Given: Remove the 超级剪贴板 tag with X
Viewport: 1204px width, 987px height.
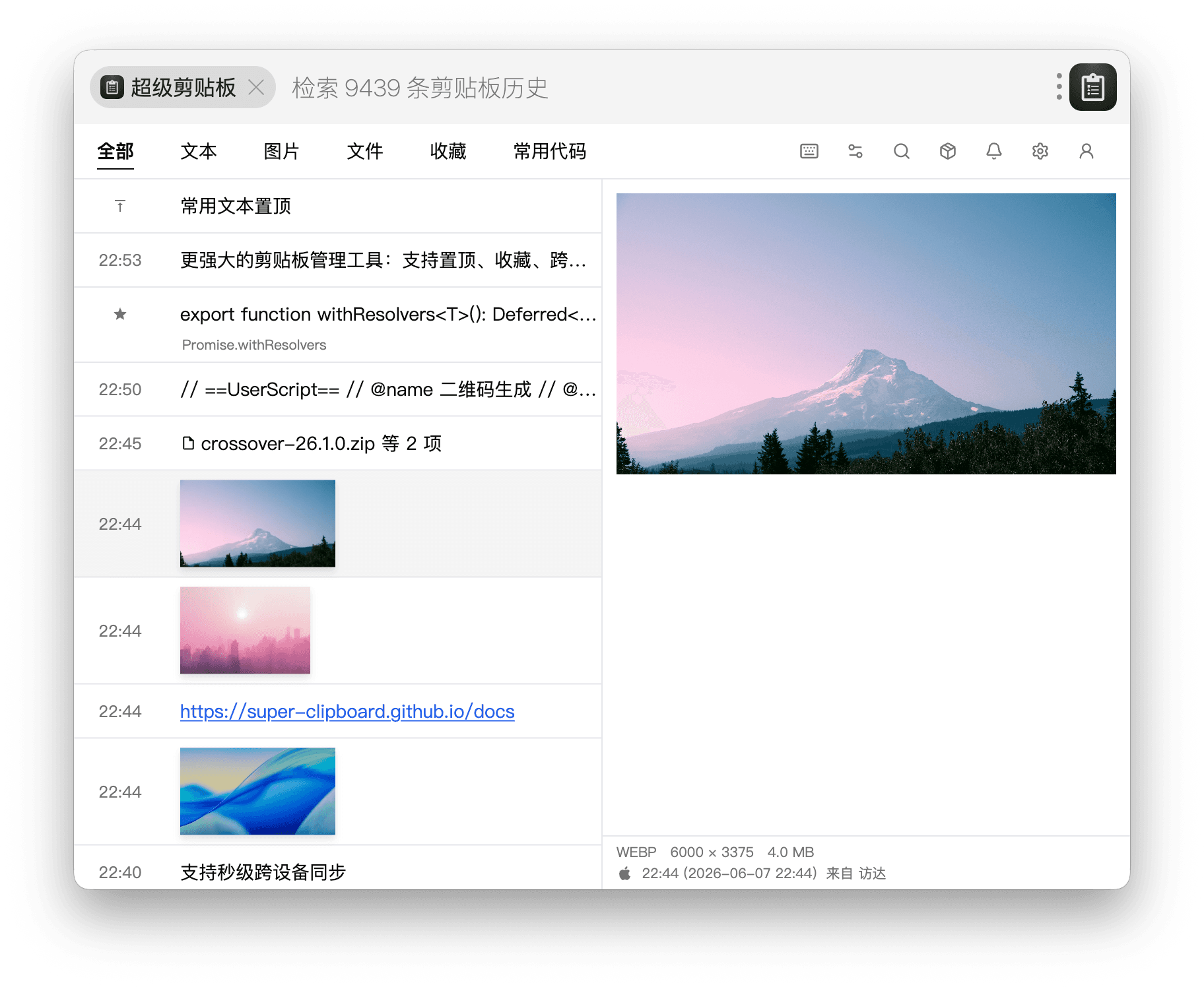Looking at the screenshot, I should (x=256, y=87).
